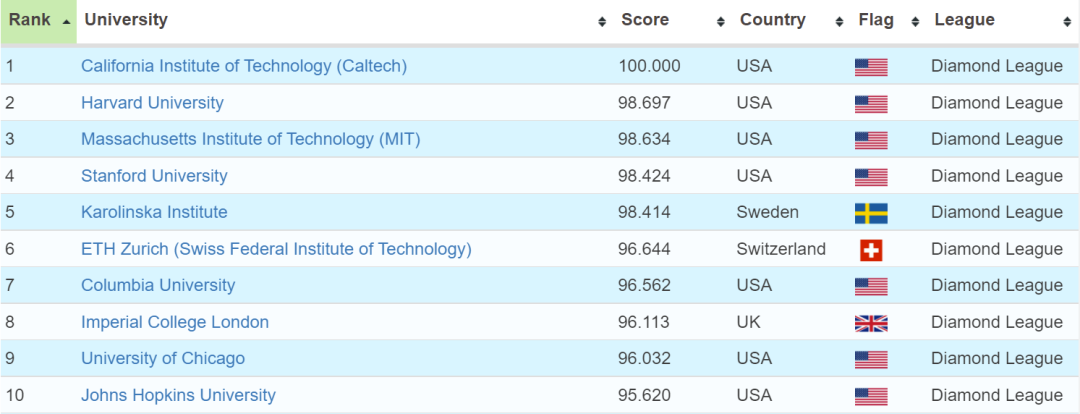1080x414 pixels.
Task: Open the Harvard University link
Action: click(152, 103)
